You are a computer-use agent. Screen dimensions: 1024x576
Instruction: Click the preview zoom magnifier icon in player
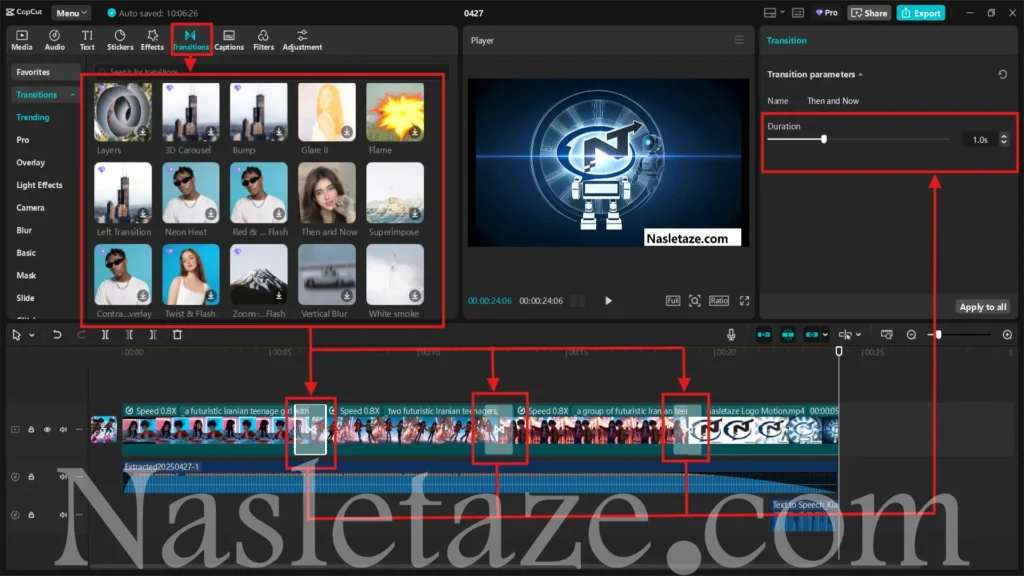(x=695, y=300)
